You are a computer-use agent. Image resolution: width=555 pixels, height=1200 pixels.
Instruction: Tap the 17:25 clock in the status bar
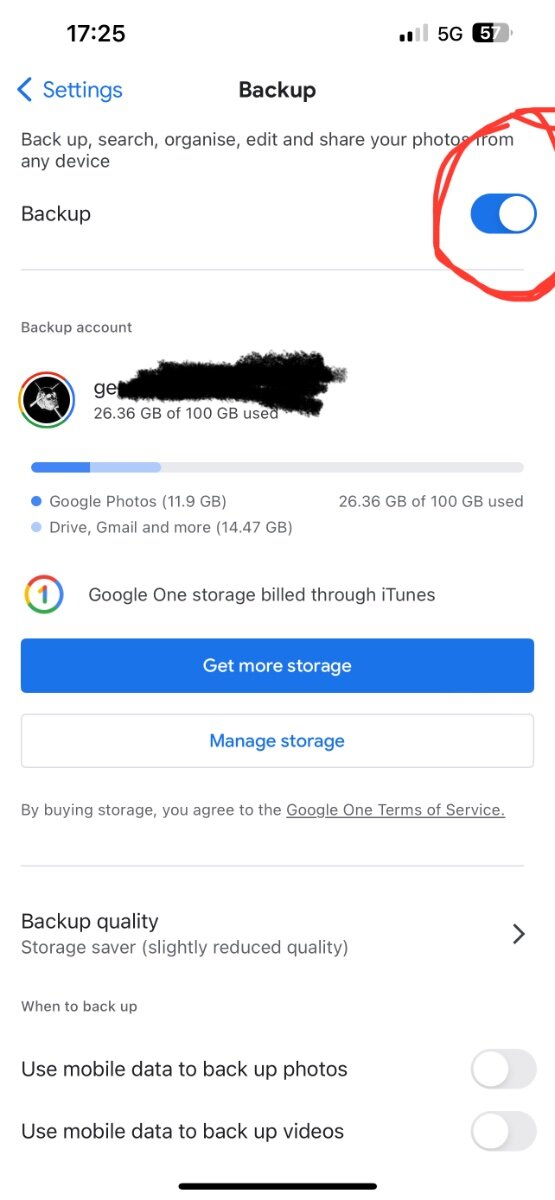click(96, 33)
